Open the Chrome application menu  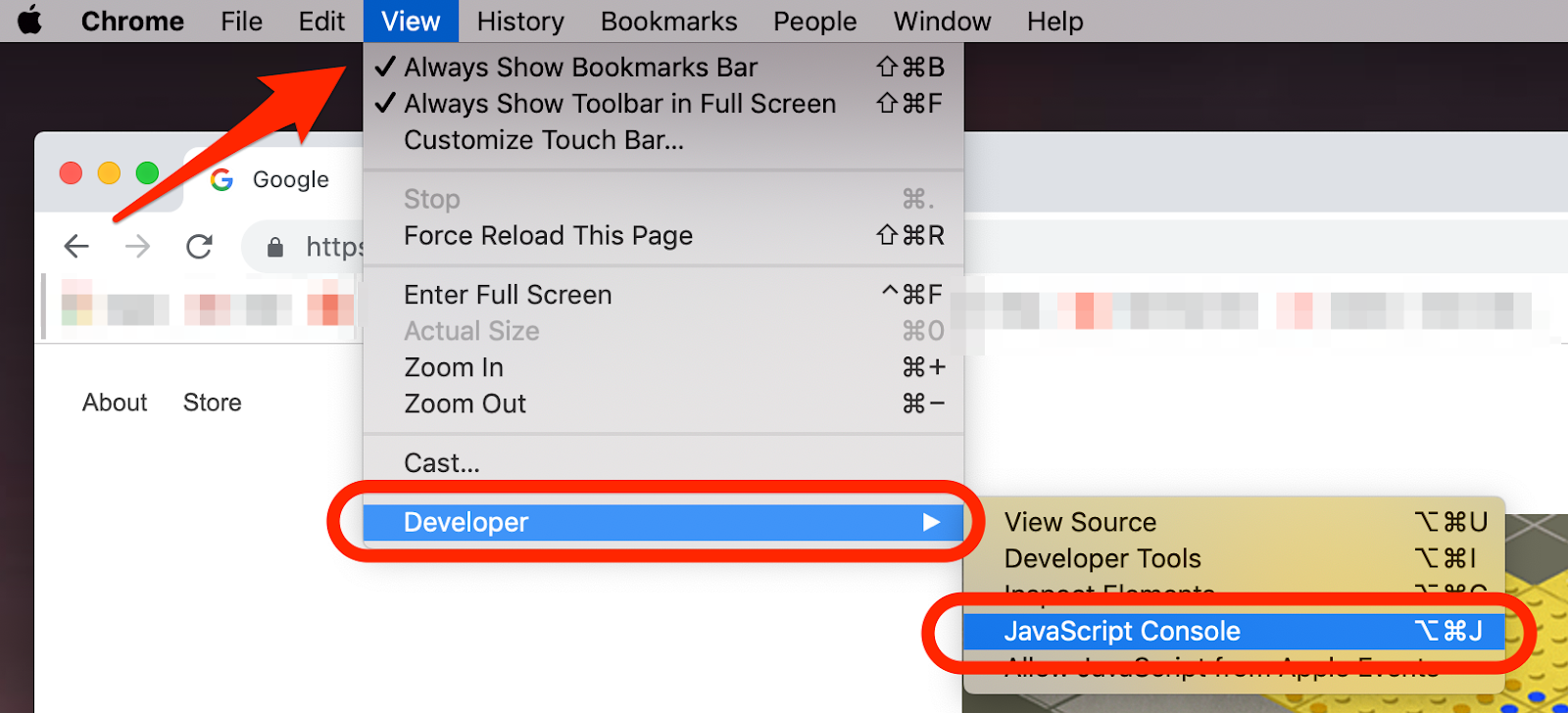132,21
